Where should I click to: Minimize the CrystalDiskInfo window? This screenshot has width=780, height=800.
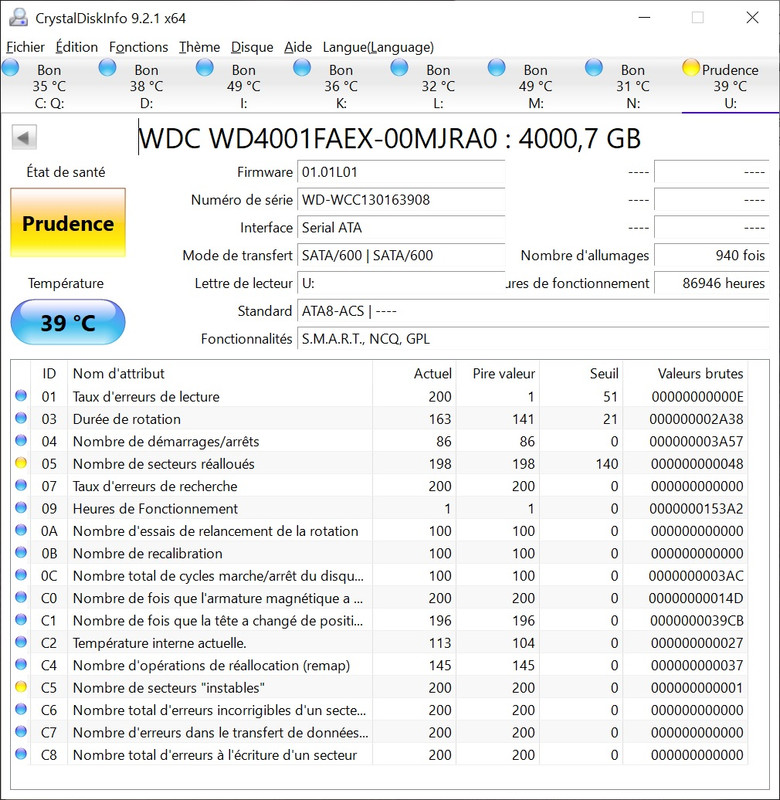click(644, 18)
